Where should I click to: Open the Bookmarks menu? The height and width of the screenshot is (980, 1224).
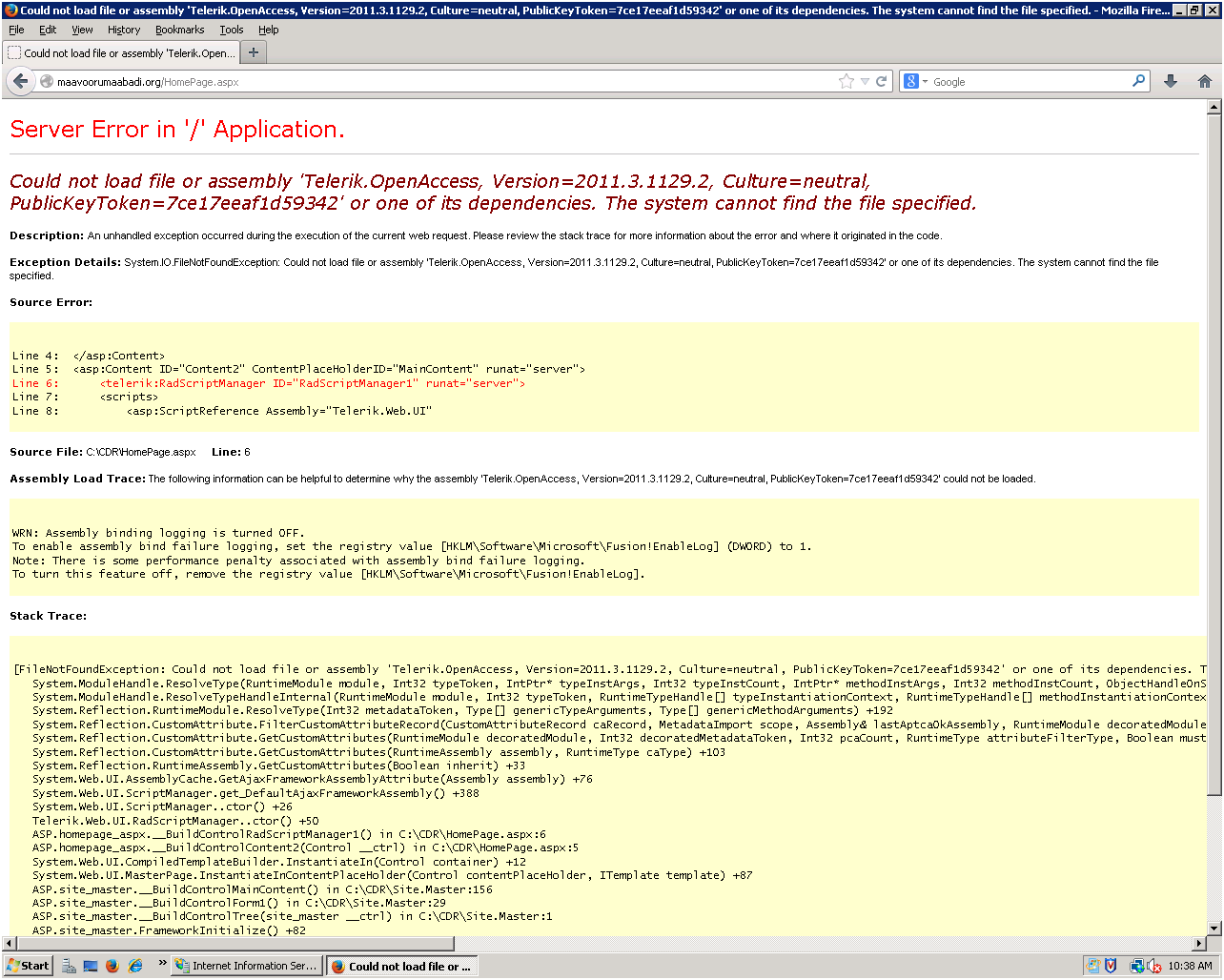point(180,30)
